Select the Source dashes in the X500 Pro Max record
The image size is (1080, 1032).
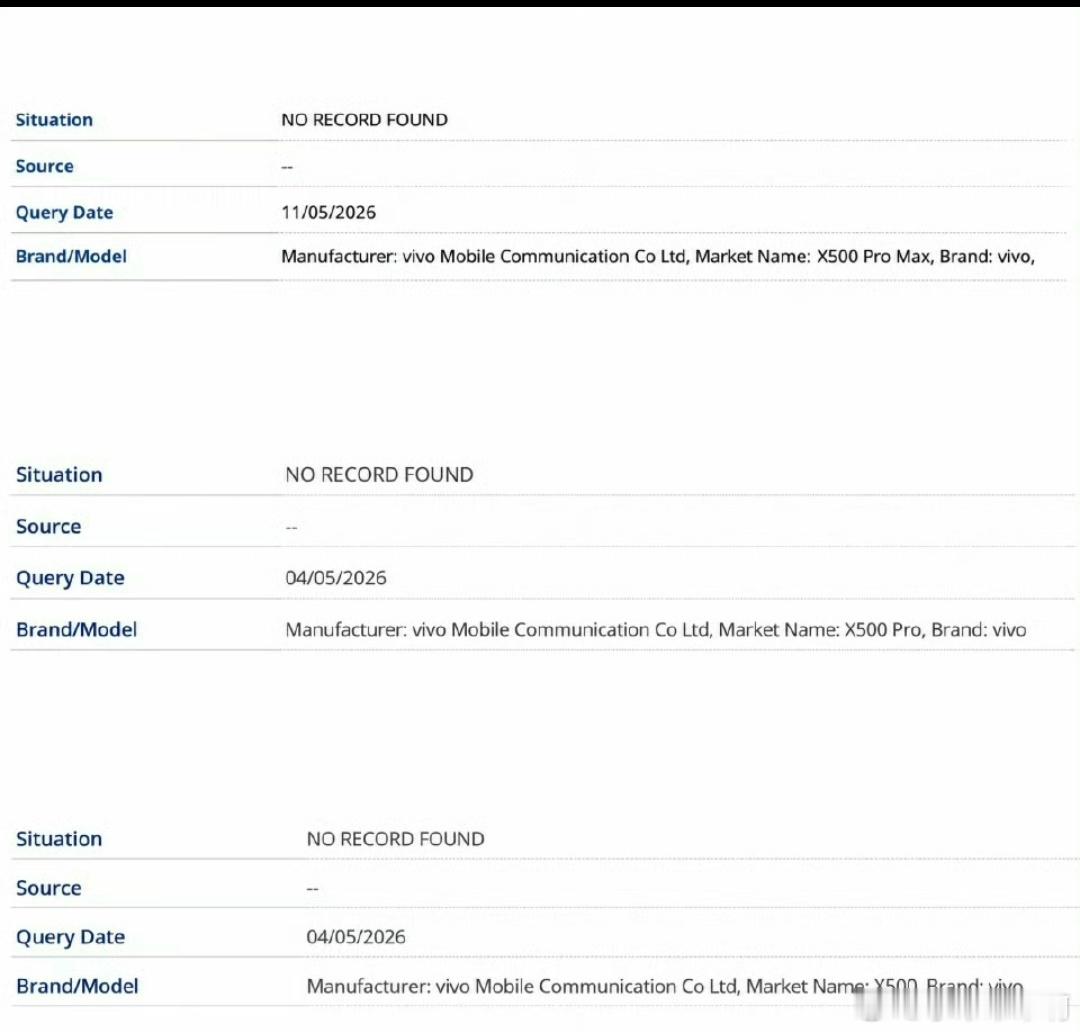click(287, 167)
